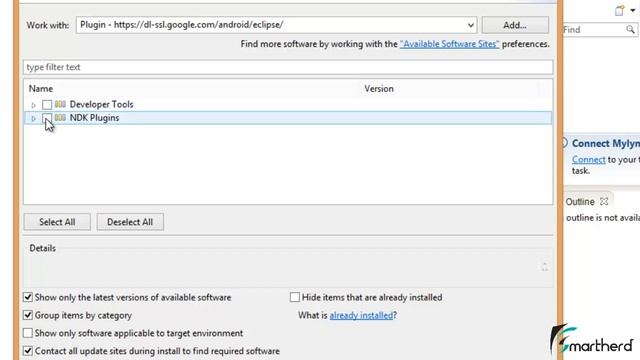Tick the NDK Plugins checkbox
Screen dimensions: 640x360
47,118
